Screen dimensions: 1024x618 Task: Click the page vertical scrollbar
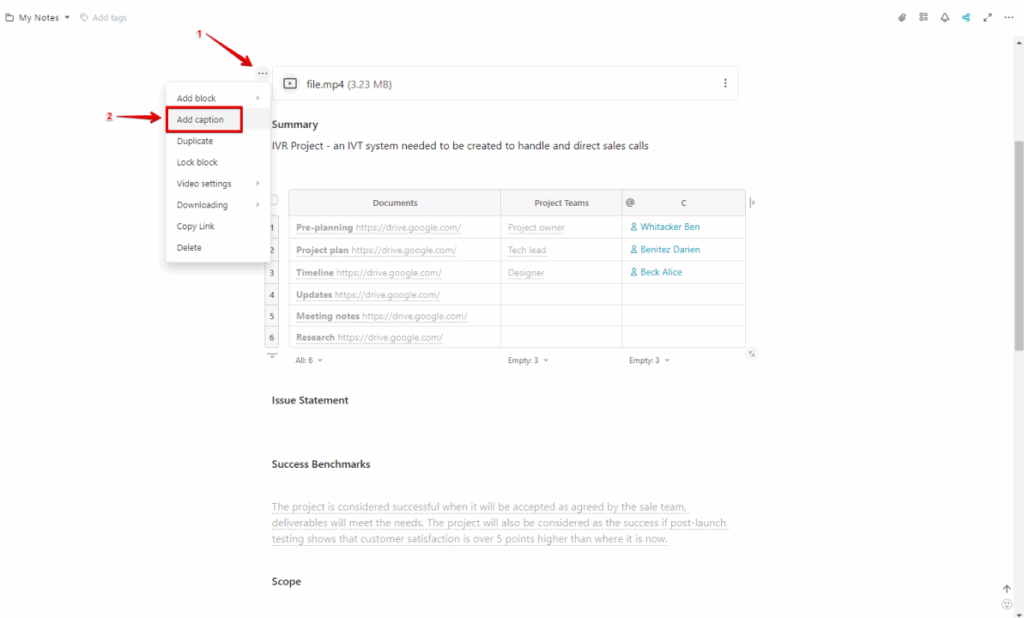[1018, 245]
